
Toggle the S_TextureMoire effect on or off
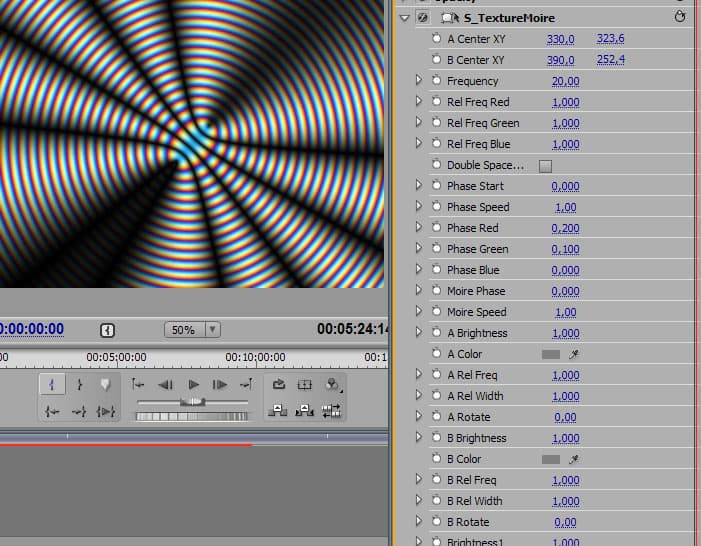pyautogui.click(x=422, y=17)
